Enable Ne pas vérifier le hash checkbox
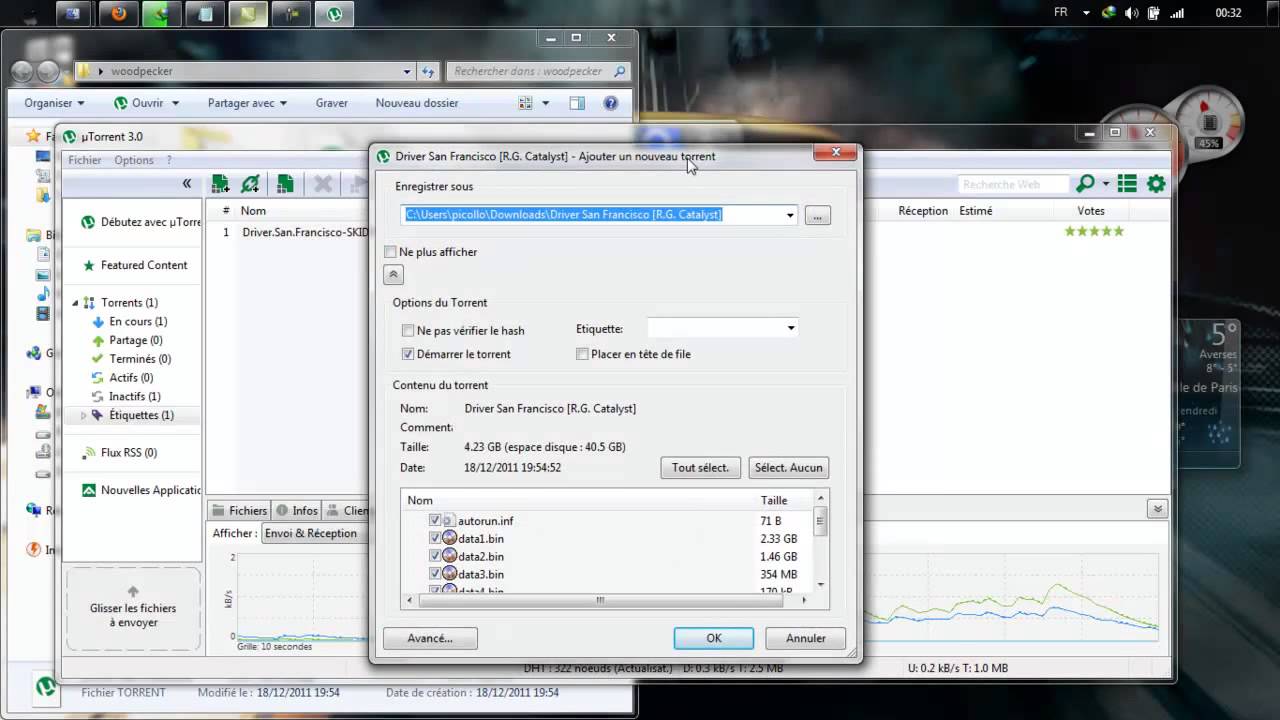This screenshot has width=1280, height=720. click(x=408, y=331)
